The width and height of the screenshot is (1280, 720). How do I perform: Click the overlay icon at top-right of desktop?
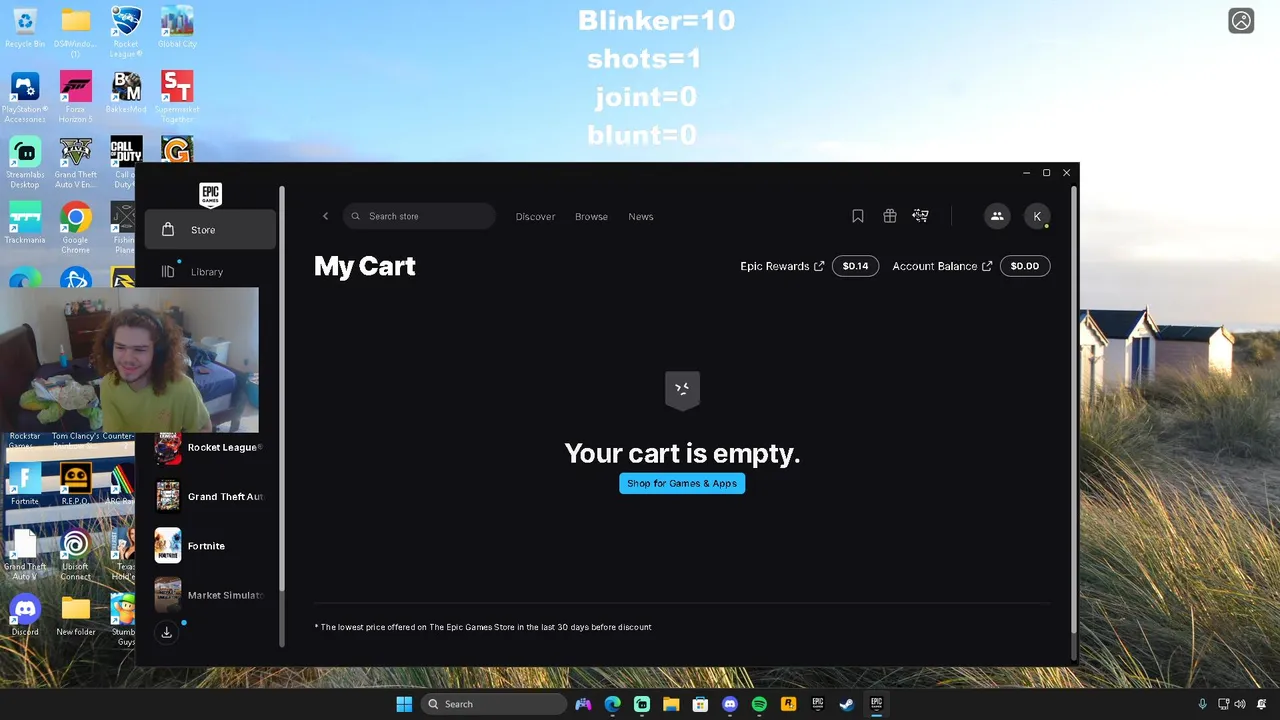pos(1241,21)
